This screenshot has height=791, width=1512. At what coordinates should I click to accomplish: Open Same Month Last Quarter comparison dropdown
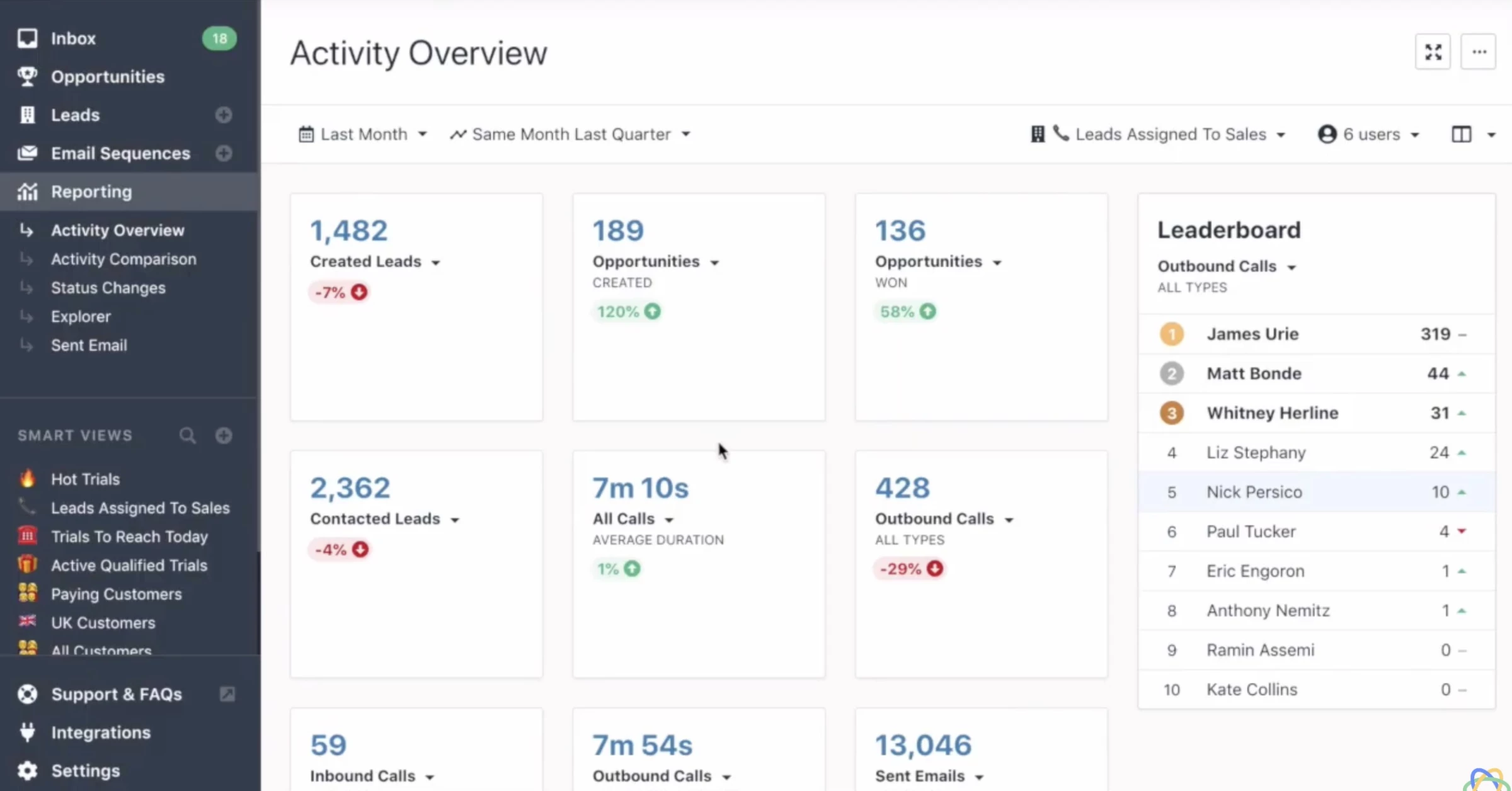(570, 134)
